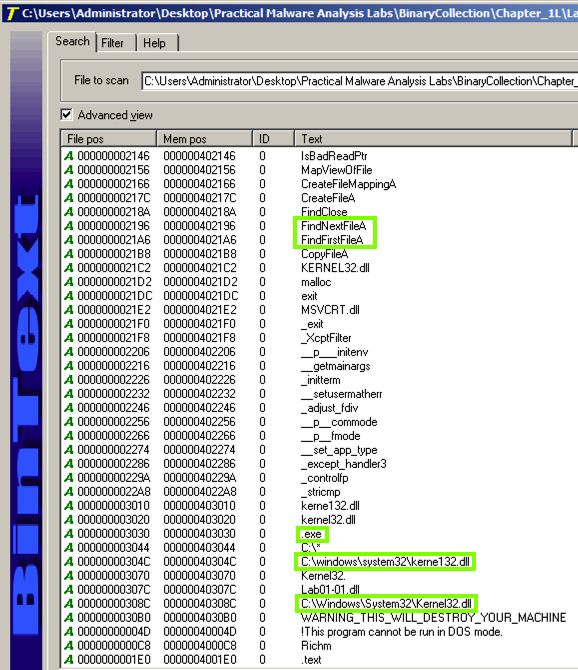Switch to the Filter tab
The image size is (578, 670).
(x=112, y=43)
